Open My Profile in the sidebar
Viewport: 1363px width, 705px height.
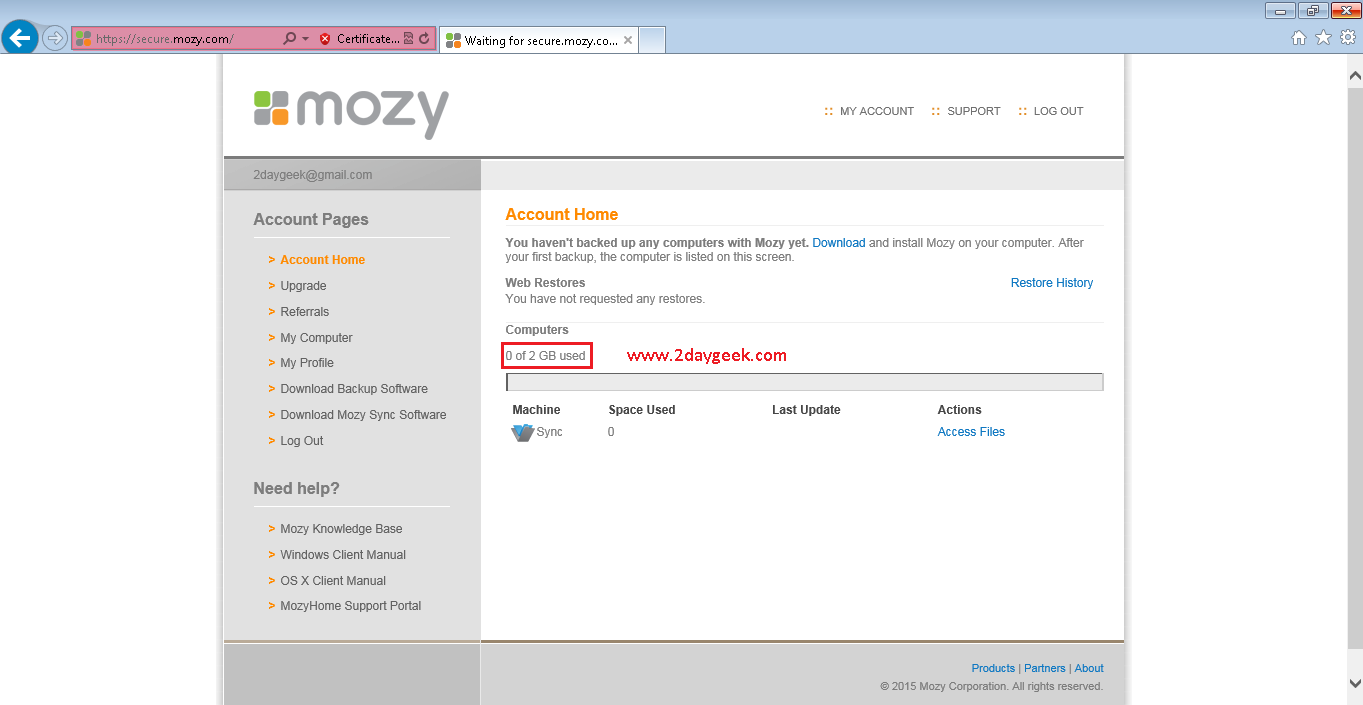point(307,363)
